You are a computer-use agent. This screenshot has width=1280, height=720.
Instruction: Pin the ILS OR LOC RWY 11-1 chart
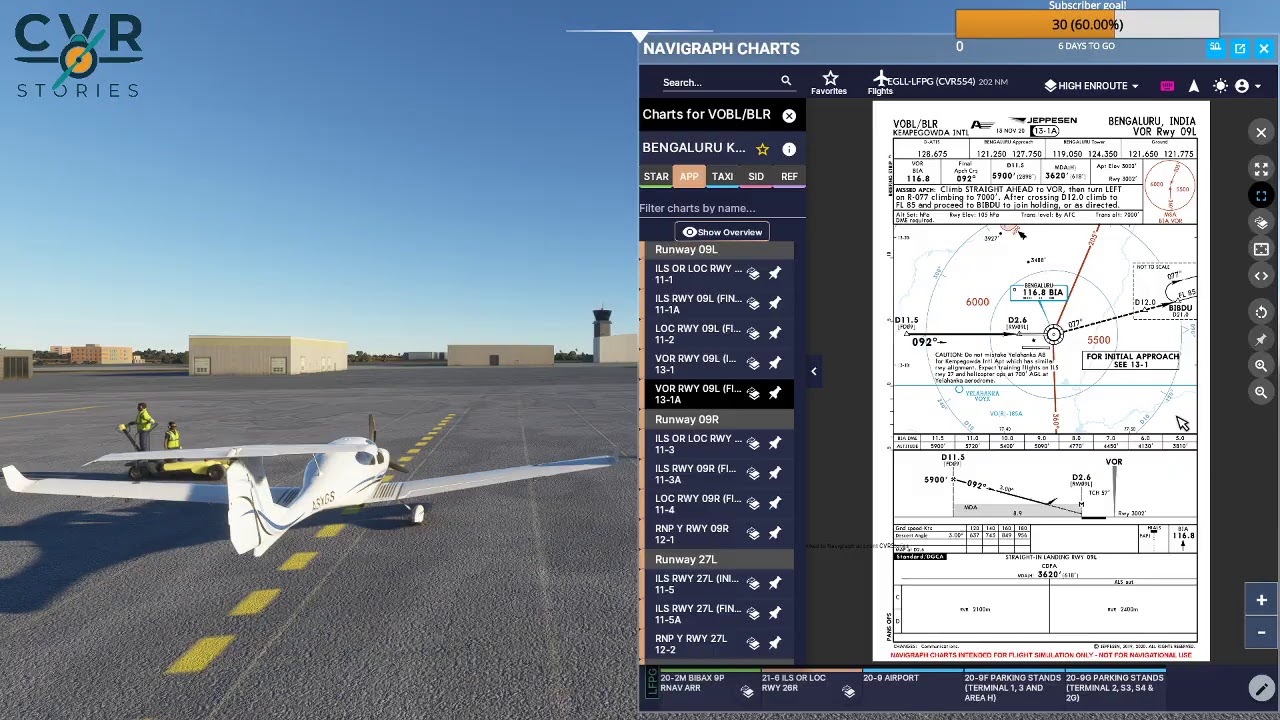pos(775,274)
